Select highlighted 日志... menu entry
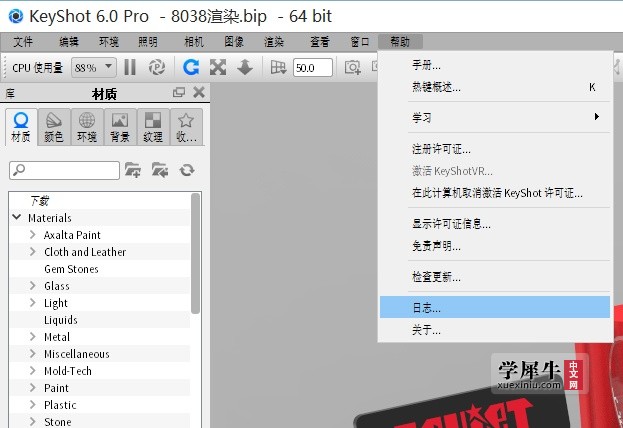 click(x=495, y=307)
